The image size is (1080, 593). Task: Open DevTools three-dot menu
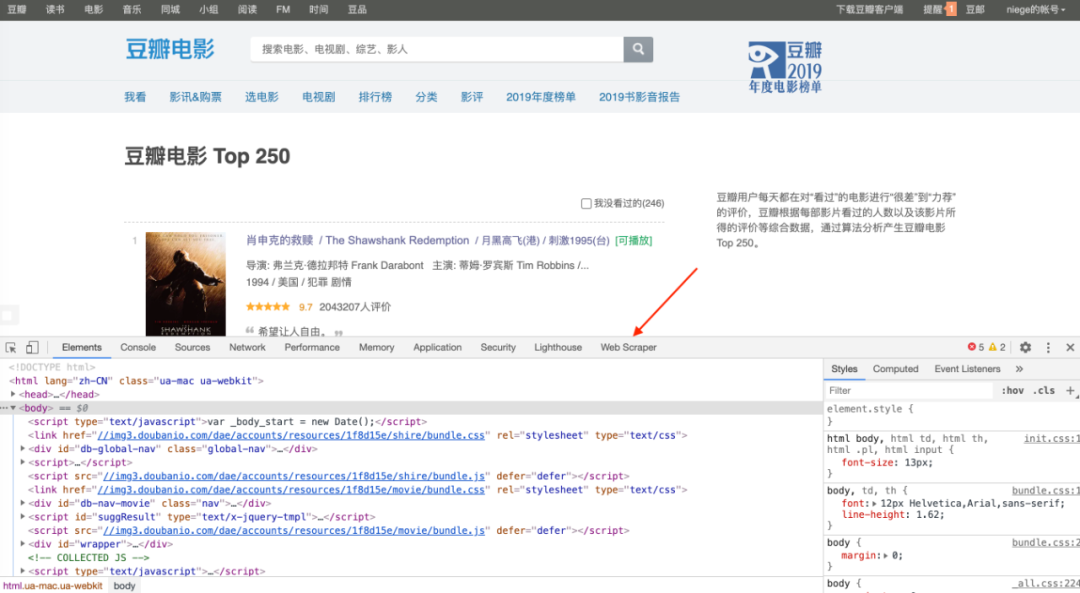(1048, 348)
